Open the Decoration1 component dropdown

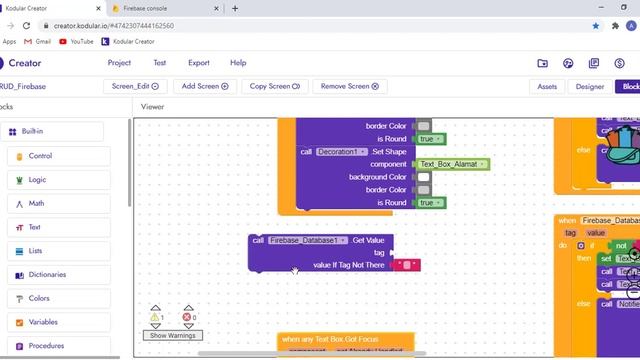(x=342, y=152)
